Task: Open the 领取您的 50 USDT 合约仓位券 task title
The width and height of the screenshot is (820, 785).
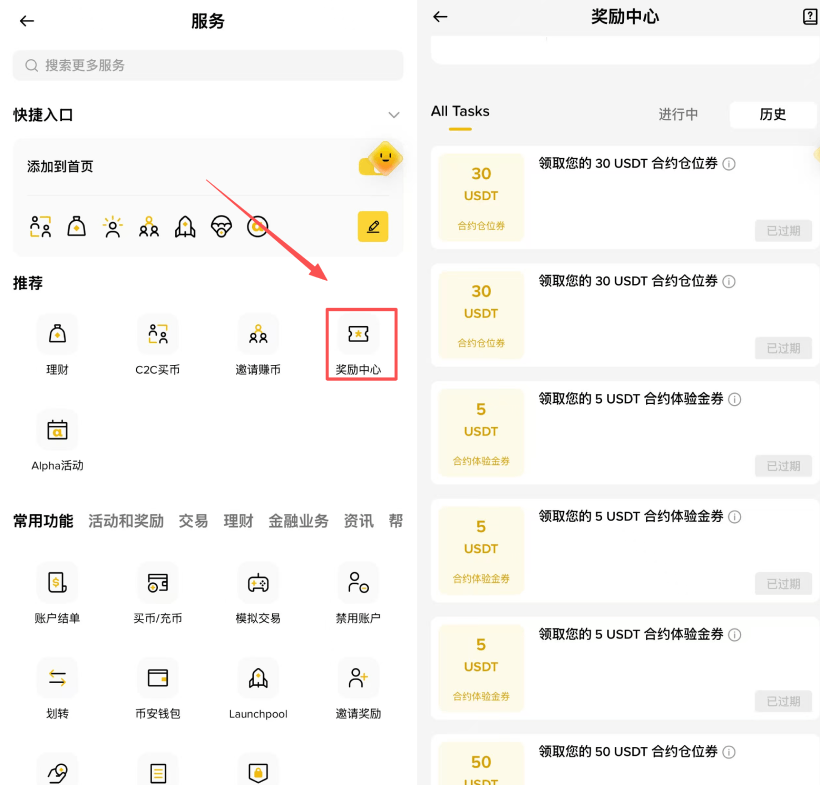Action: point(628,752)
